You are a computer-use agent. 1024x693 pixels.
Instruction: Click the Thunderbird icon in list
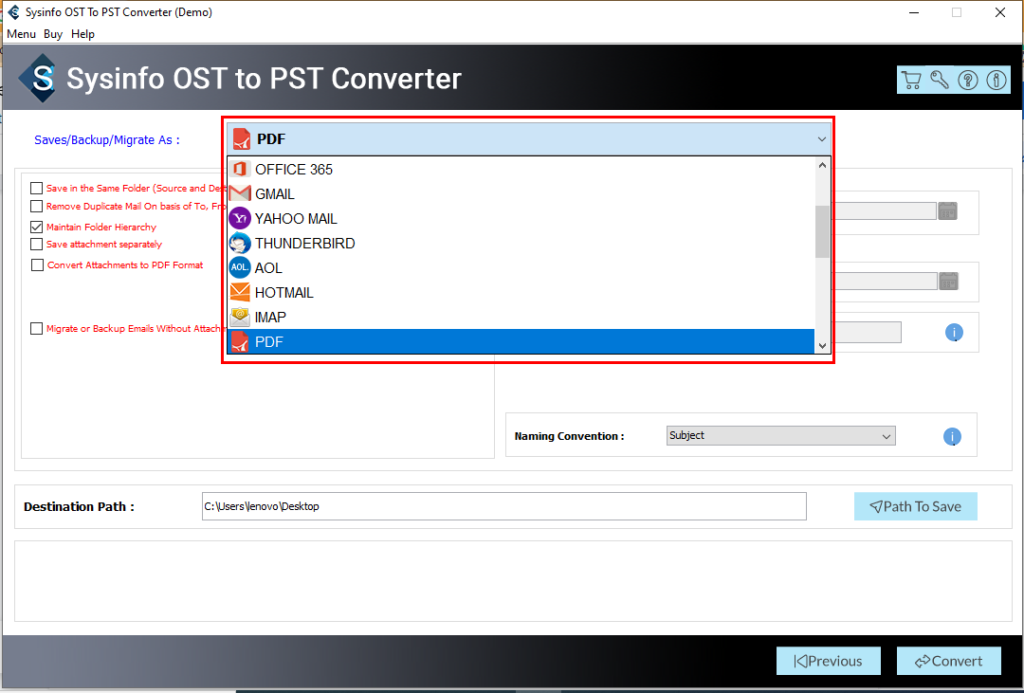tap(240, 243)
